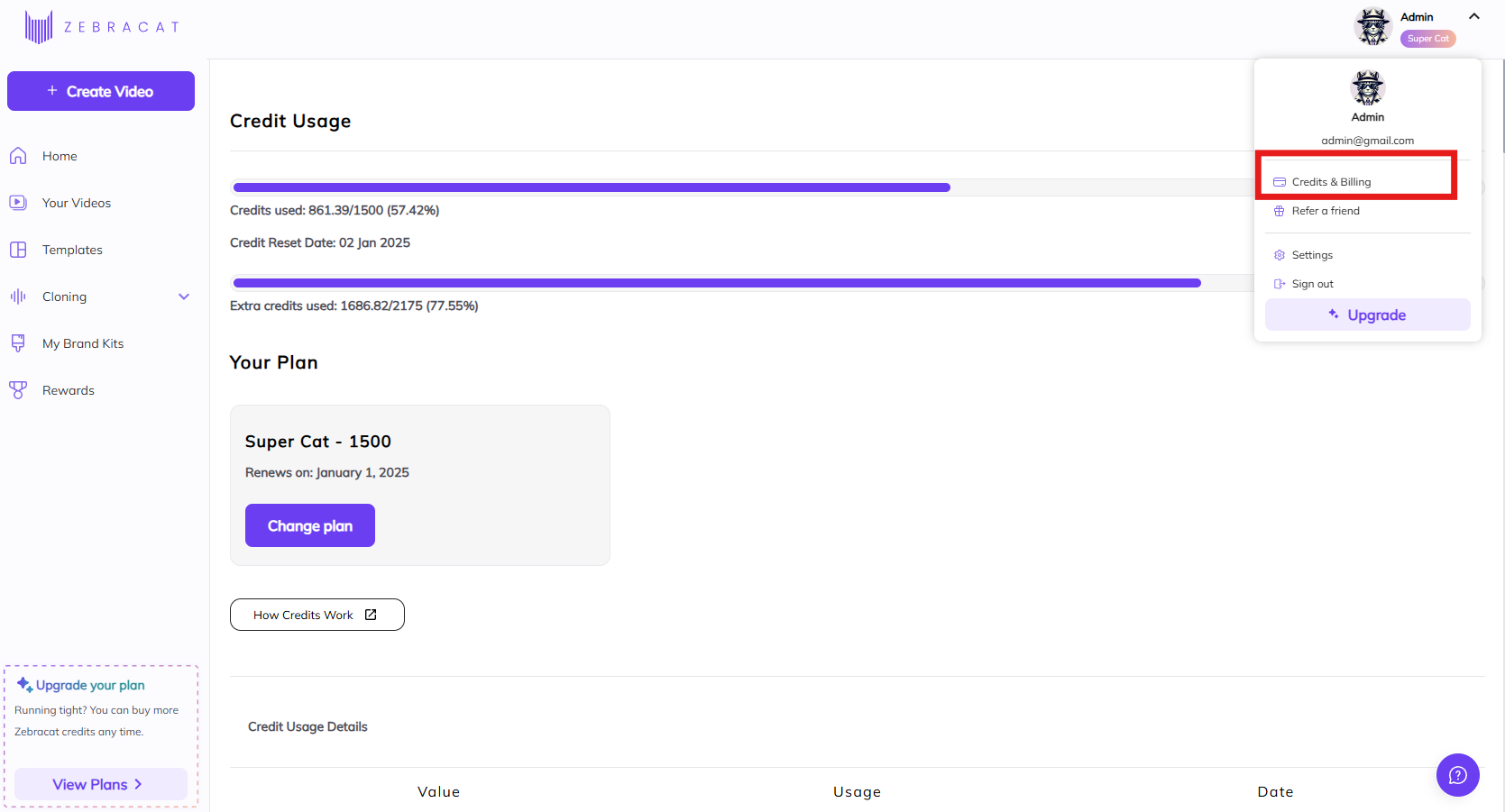
Task: Click external link icon in How Credits Work
Action: click(371, 615)
